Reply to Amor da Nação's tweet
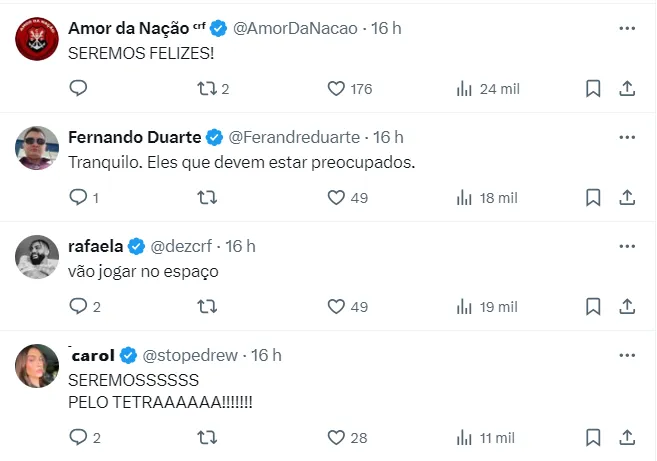The height and width of the screenshot is (461, 657). (x=79, y=89)
